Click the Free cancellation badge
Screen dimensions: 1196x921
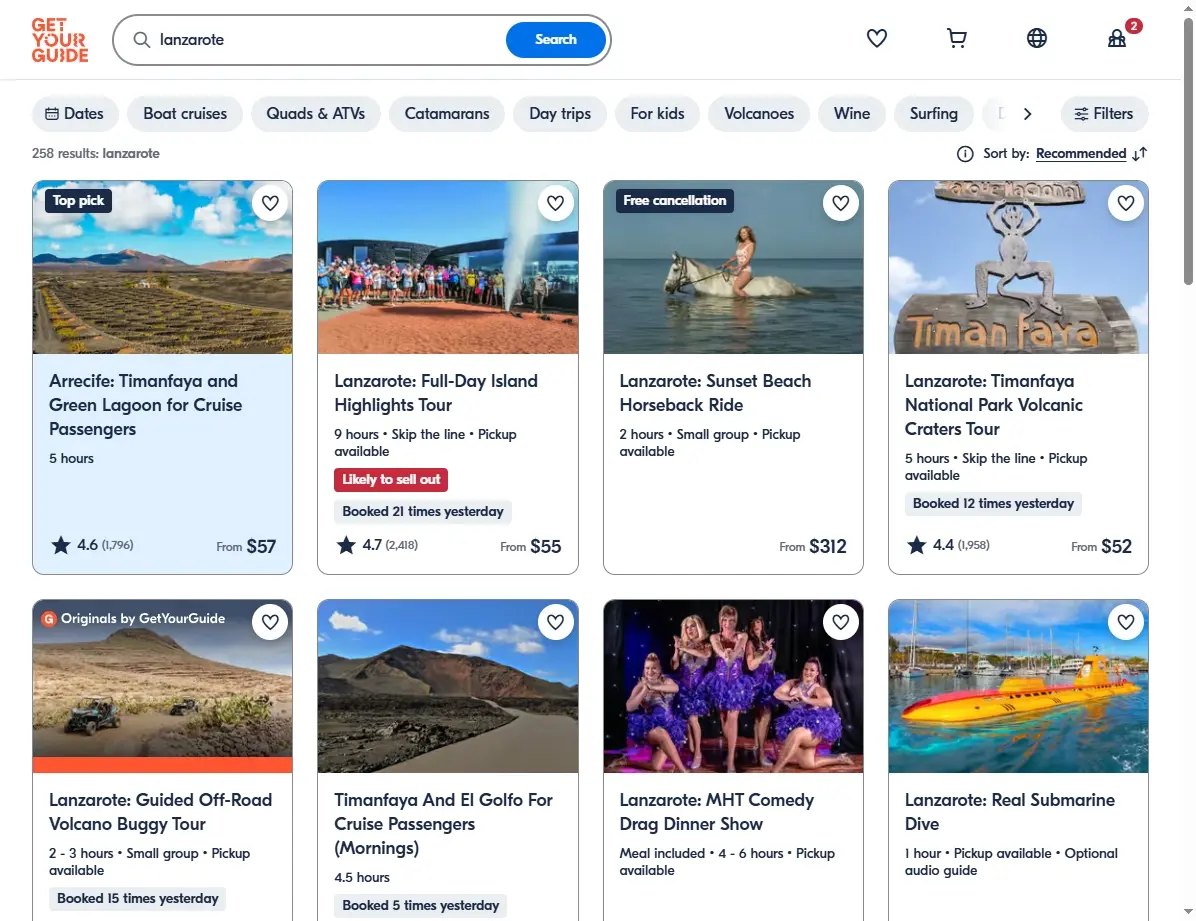click(674, 201)
